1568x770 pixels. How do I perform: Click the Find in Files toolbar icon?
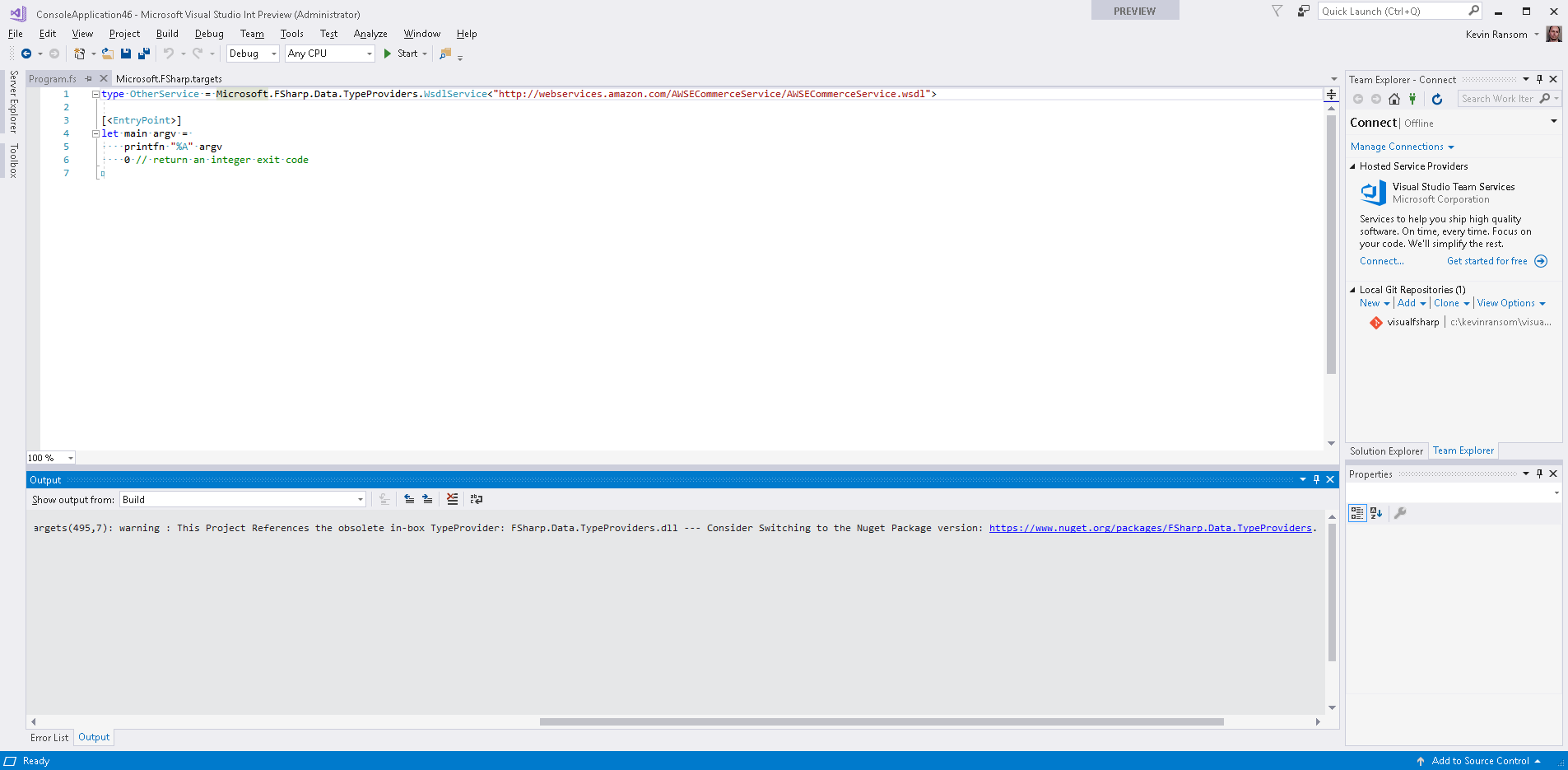coord(445,54)
